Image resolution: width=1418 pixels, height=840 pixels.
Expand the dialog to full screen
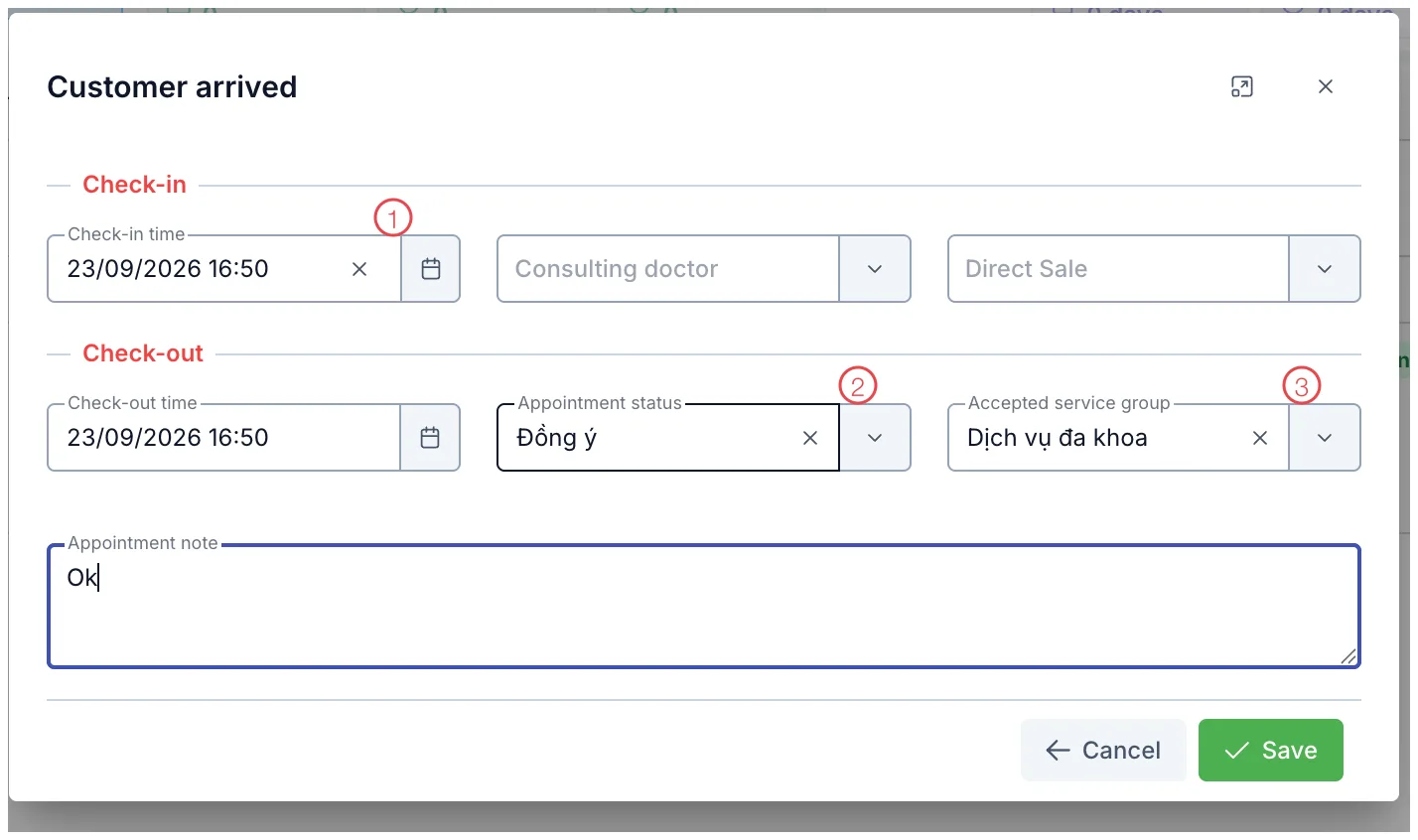tap(1242, 87)
